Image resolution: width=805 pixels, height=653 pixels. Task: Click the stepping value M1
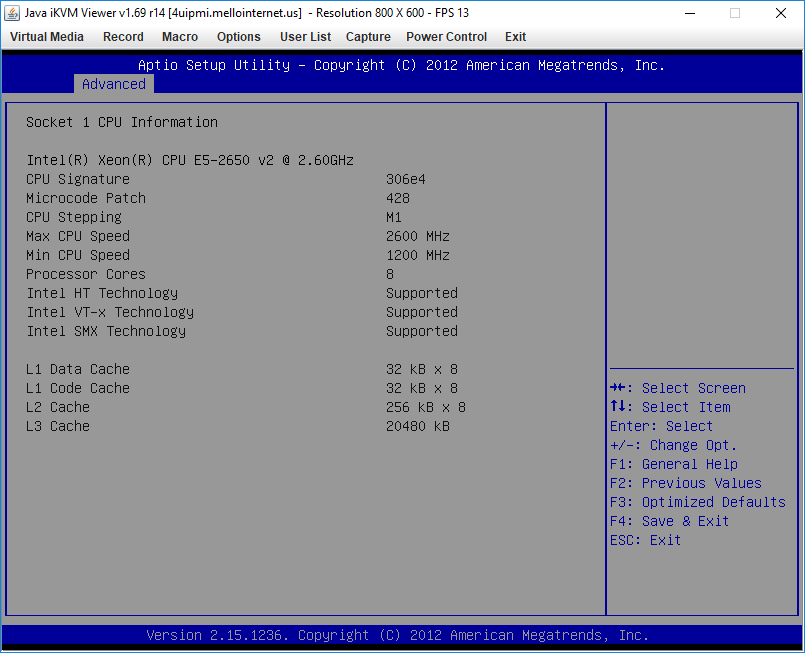point(394,217)
